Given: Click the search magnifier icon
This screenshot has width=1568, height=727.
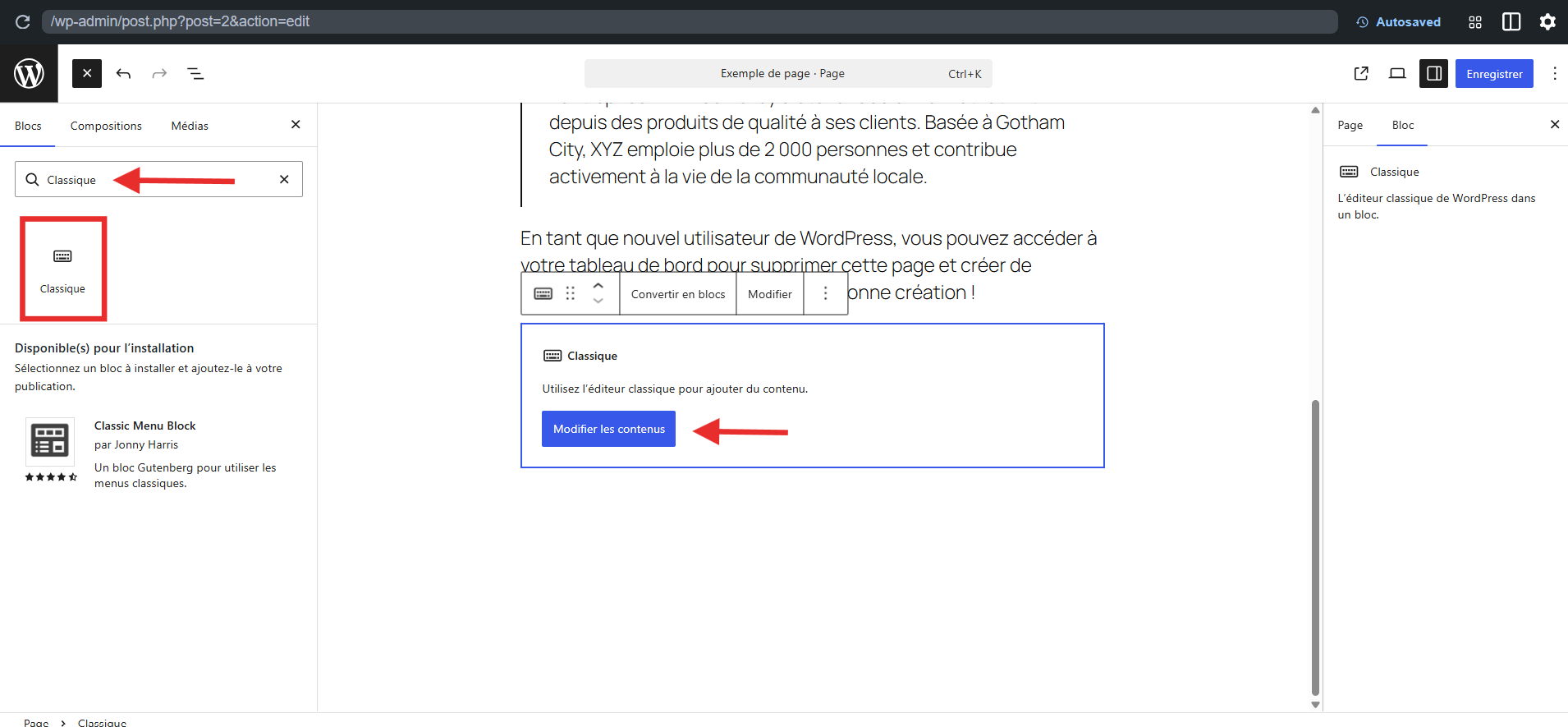Looking at the screenshot, I should [32, 179].
